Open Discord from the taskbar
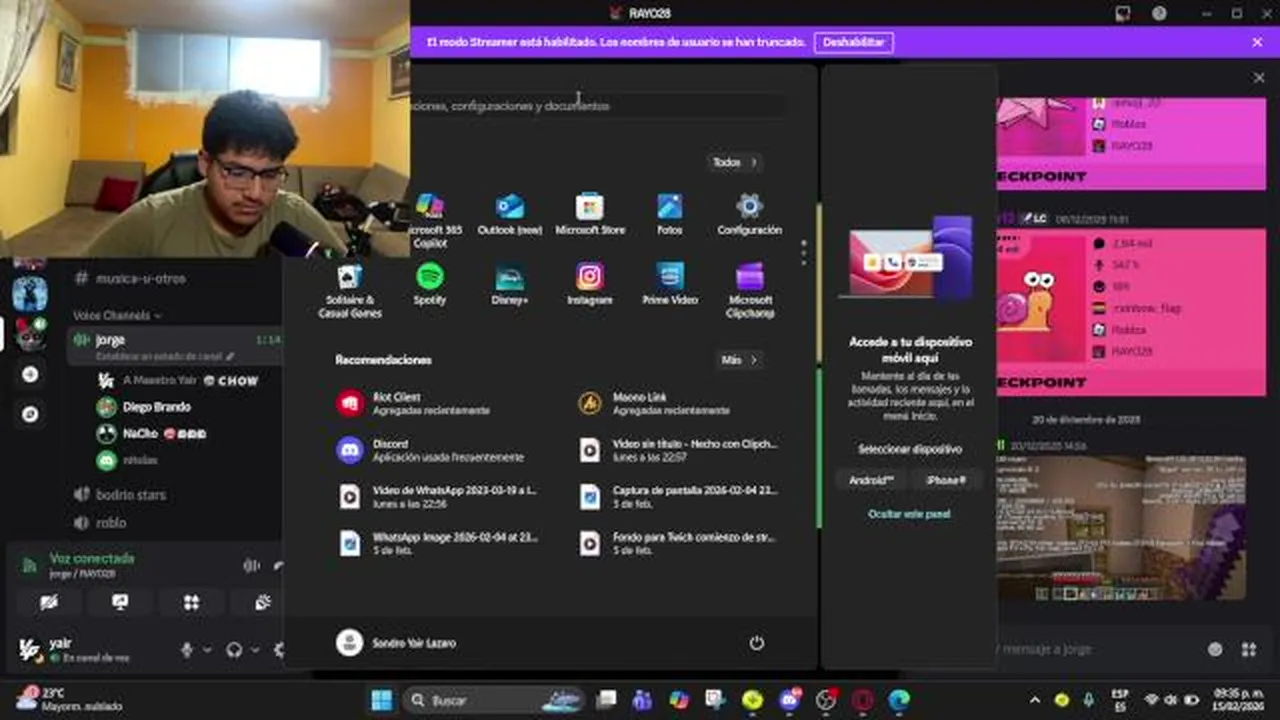The height and width of the screenshot is (720, 1280). [789, 700]
